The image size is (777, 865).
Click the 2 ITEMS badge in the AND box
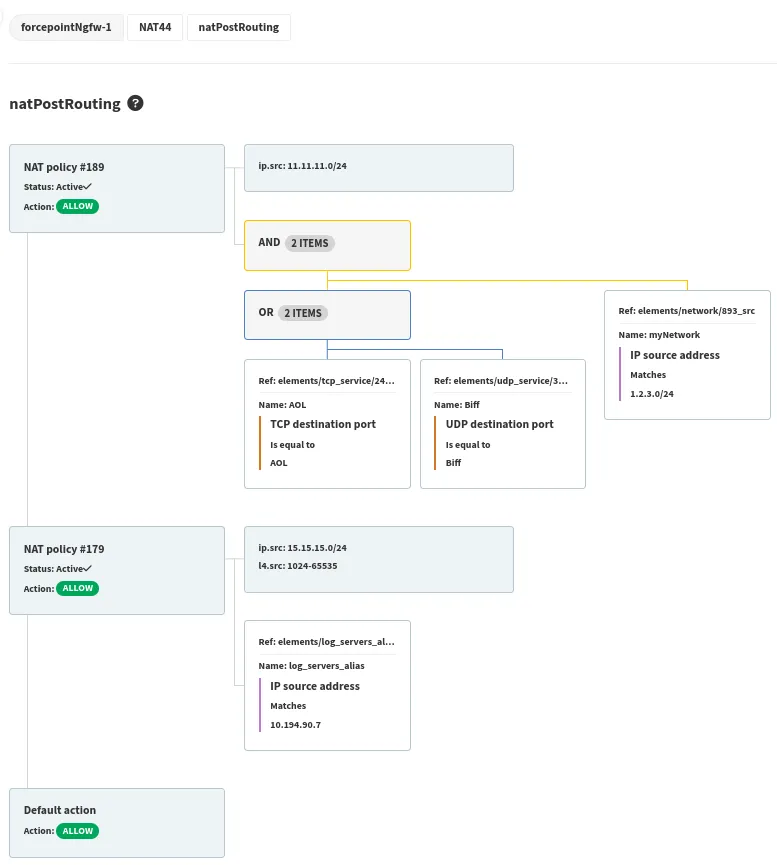[x=309, y=243]
